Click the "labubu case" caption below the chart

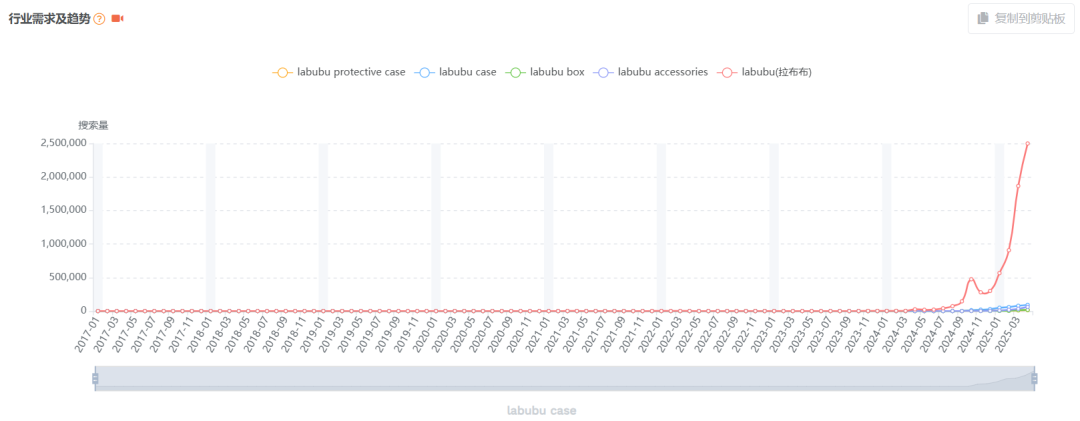541,410
